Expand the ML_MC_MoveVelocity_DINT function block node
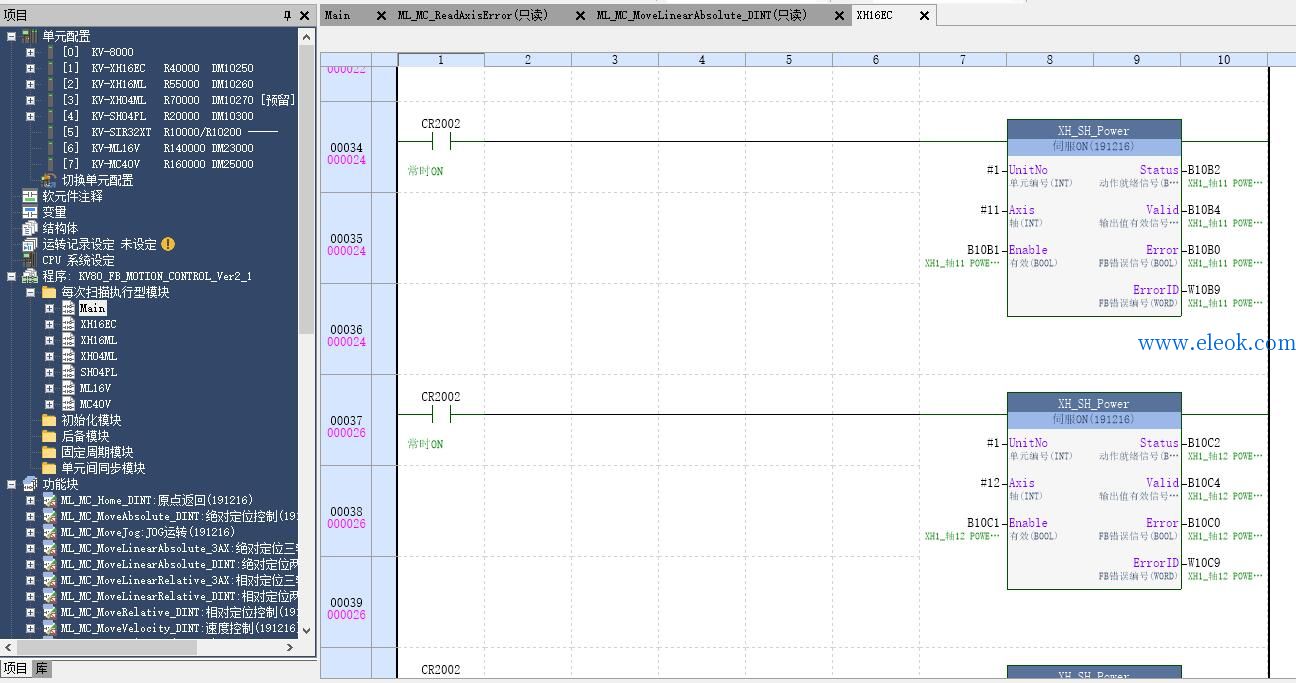The height and width of the screenshot is (683, 1296). tap(30, 628)
